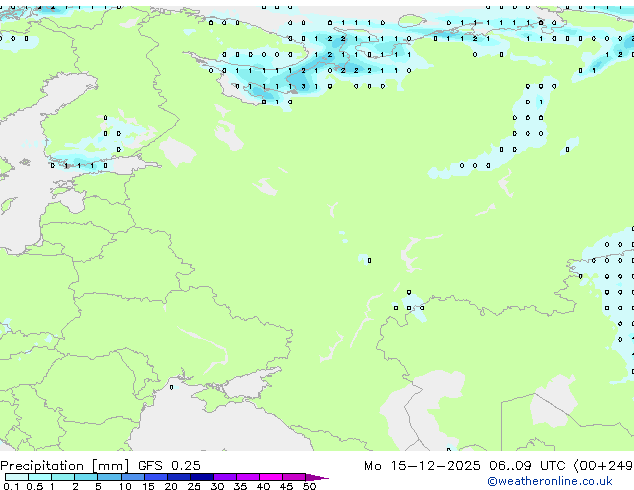The width and height of the screenshot is (634, 490).
Task: Click the '15' legend value label
Action: pyautogui.click(x=148, y=486)
